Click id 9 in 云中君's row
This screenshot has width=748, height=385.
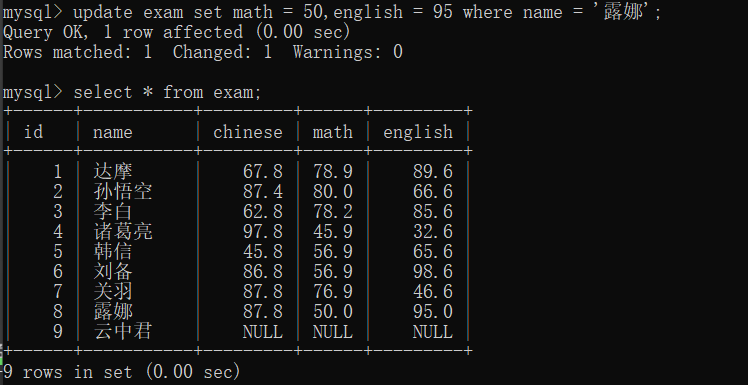click(x=58, y=332)
